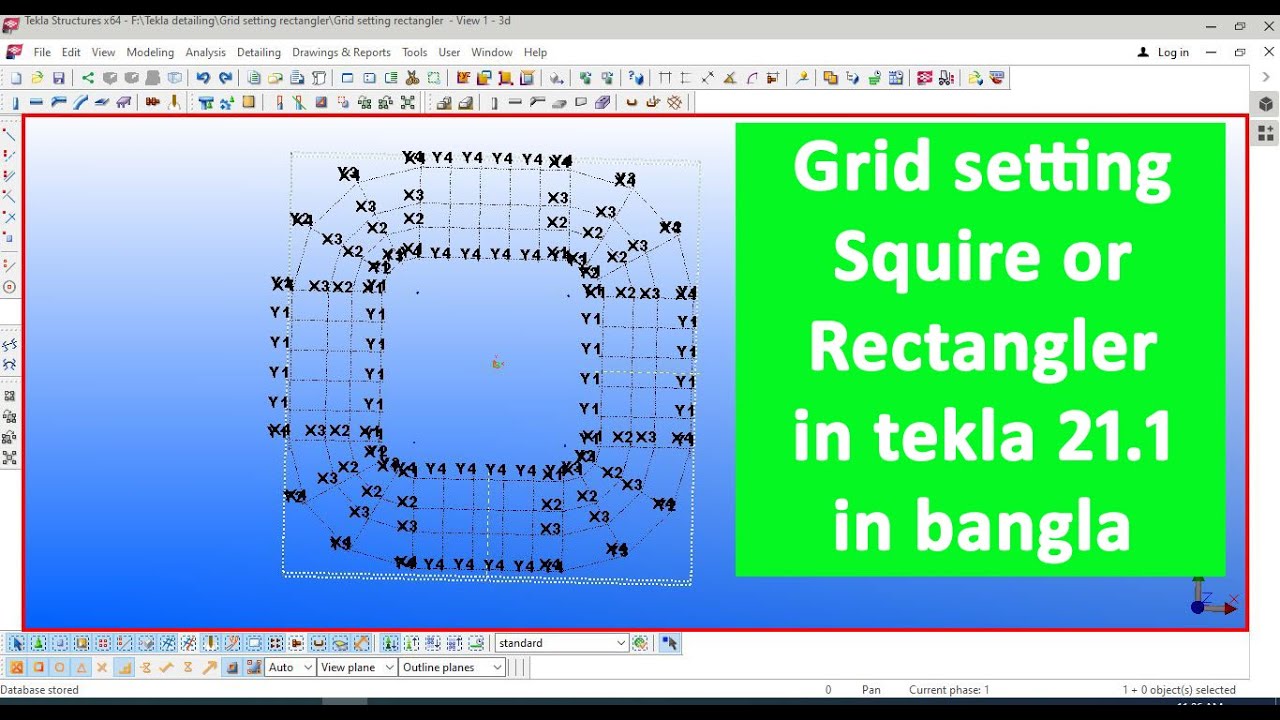Screen dimensions: 1280x720
Task: Open the User menu
Action: point(449,52)
